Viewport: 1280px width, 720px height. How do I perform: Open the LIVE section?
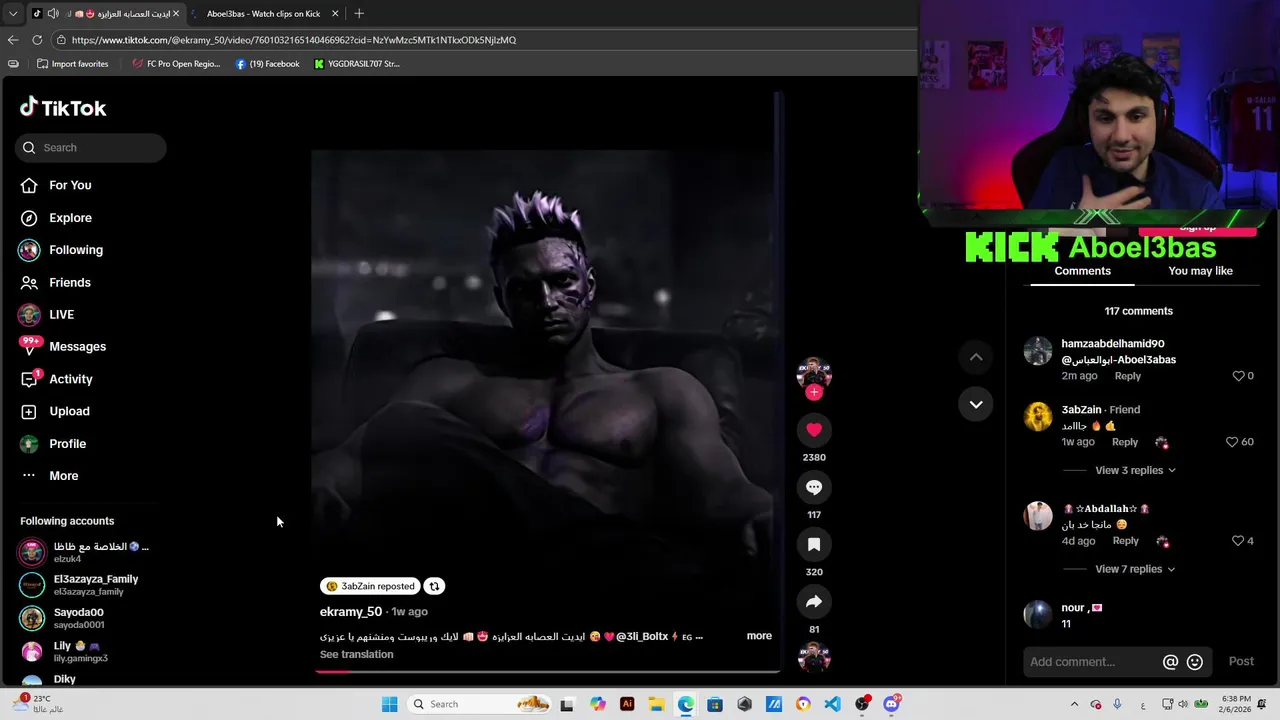[47, 314]
